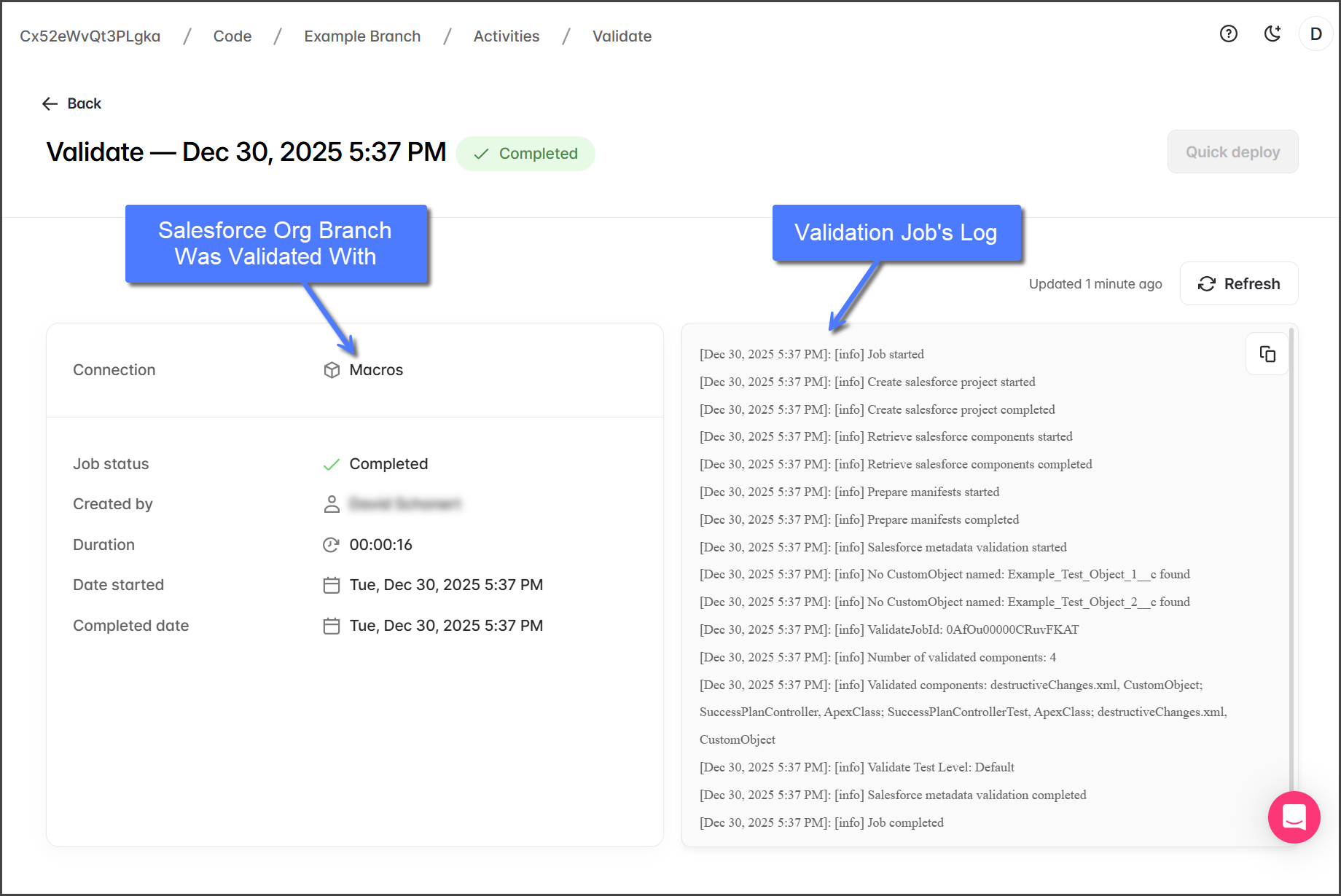Image resolution: width=1341 pixels, height=896 pixels.
Task: Click the Back arrow icon
Action: [x=50, y=103]
